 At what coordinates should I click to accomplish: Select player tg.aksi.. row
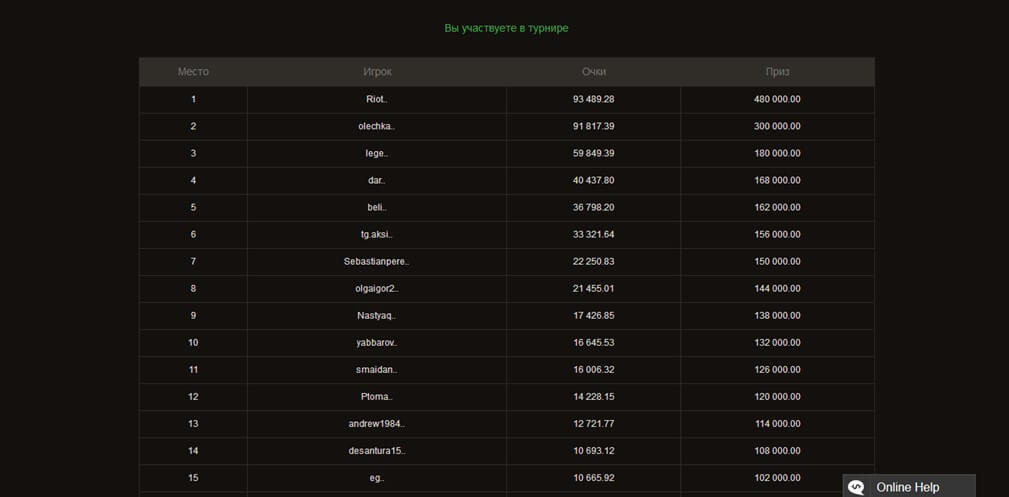coord(377,234)
